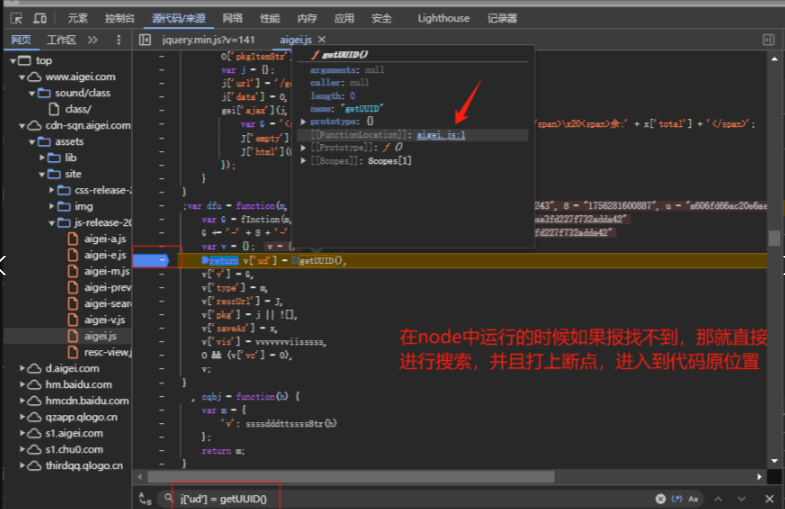Expand the lib folder
This screenshot has width=785, height=509.
click(42, 158)
